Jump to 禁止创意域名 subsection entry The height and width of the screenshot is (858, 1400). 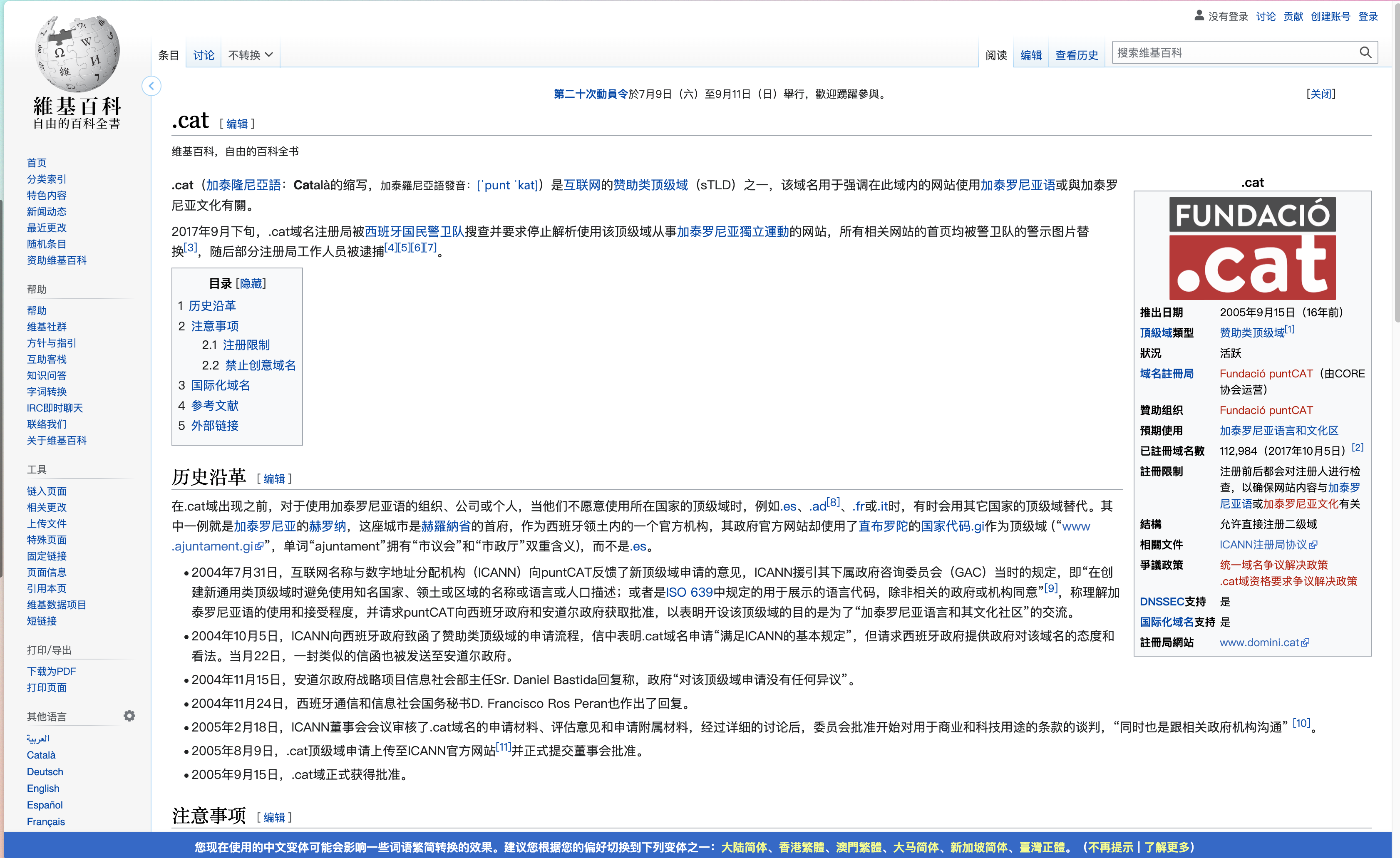[260, 365]
